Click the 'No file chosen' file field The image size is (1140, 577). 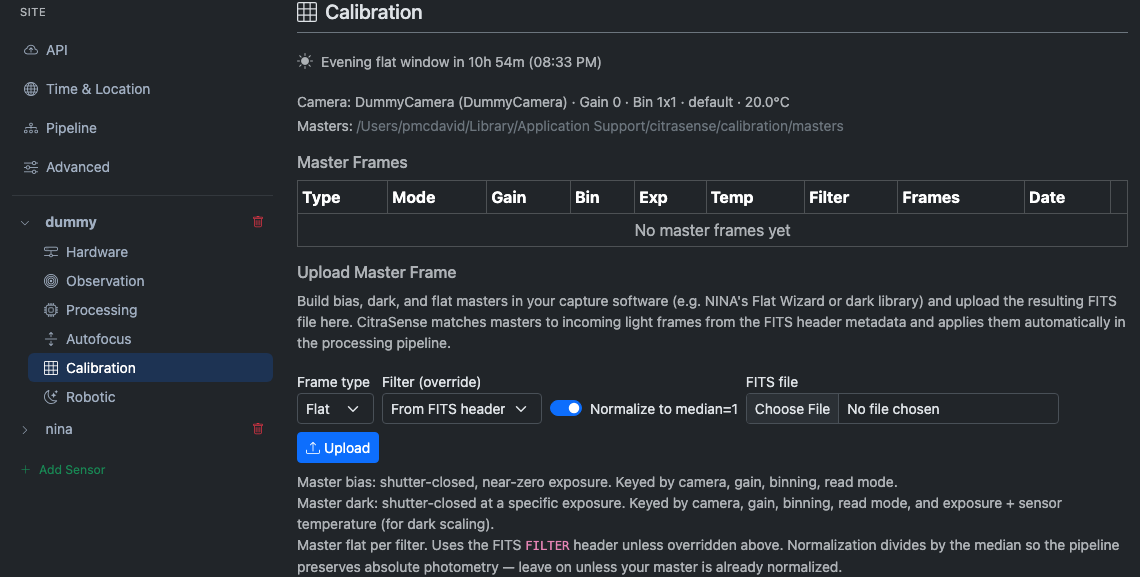948,408
